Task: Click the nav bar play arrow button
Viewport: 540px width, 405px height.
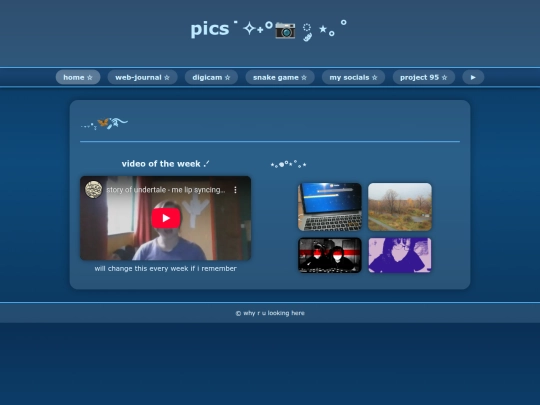Action: (x=473, y=77)
